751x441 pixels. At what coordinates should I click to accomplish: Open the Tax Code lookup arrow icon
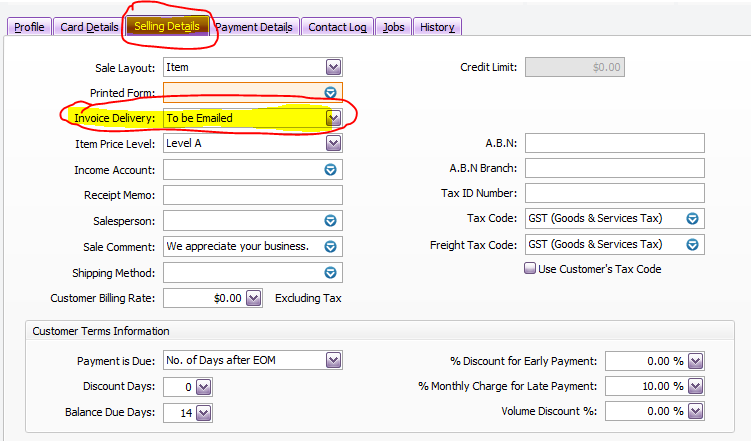pos(692,219)
